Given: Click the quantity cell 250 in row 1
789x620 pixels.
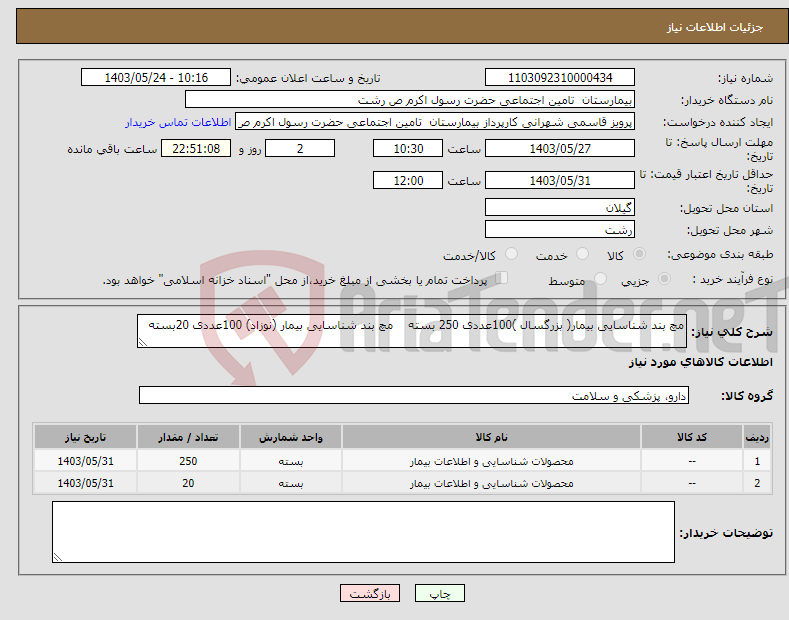Looking at the screenshot, I should point(188,461).
